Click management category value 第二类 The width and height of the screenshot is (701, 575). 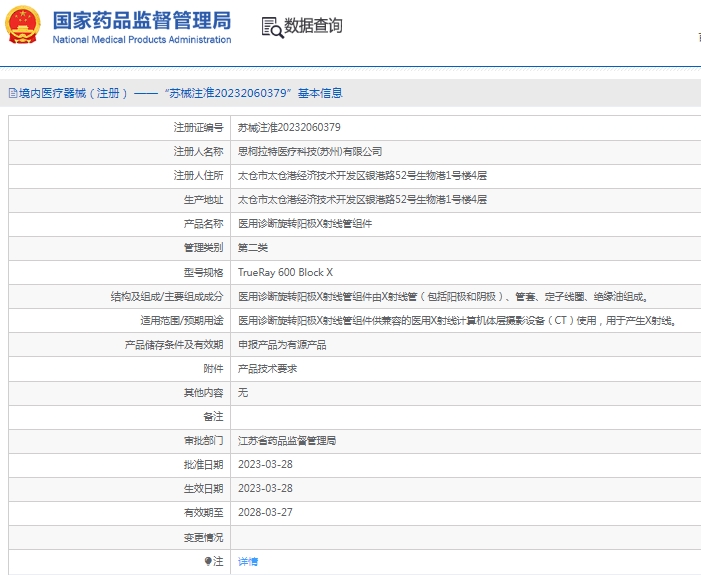pyautogui.click(x=253, y=248)
